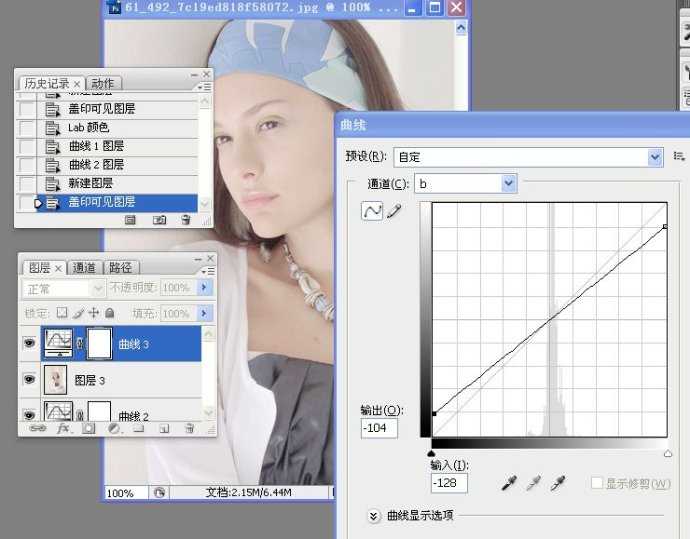
Task: Open the 填充 fill slider arrow
Action: click(x=204, y=313)
